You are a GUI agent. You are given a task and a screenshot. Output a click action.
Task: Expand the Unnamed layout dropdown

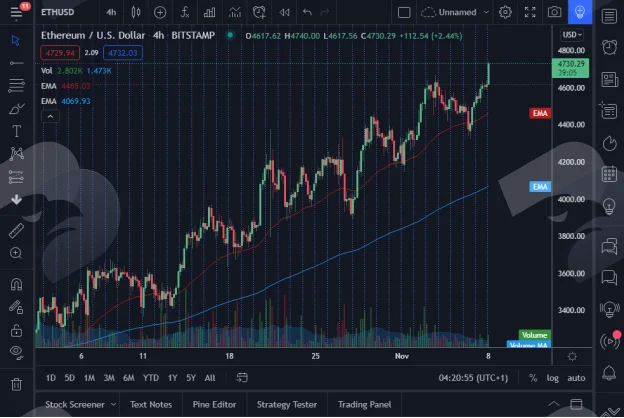click(x=486, y=12)
